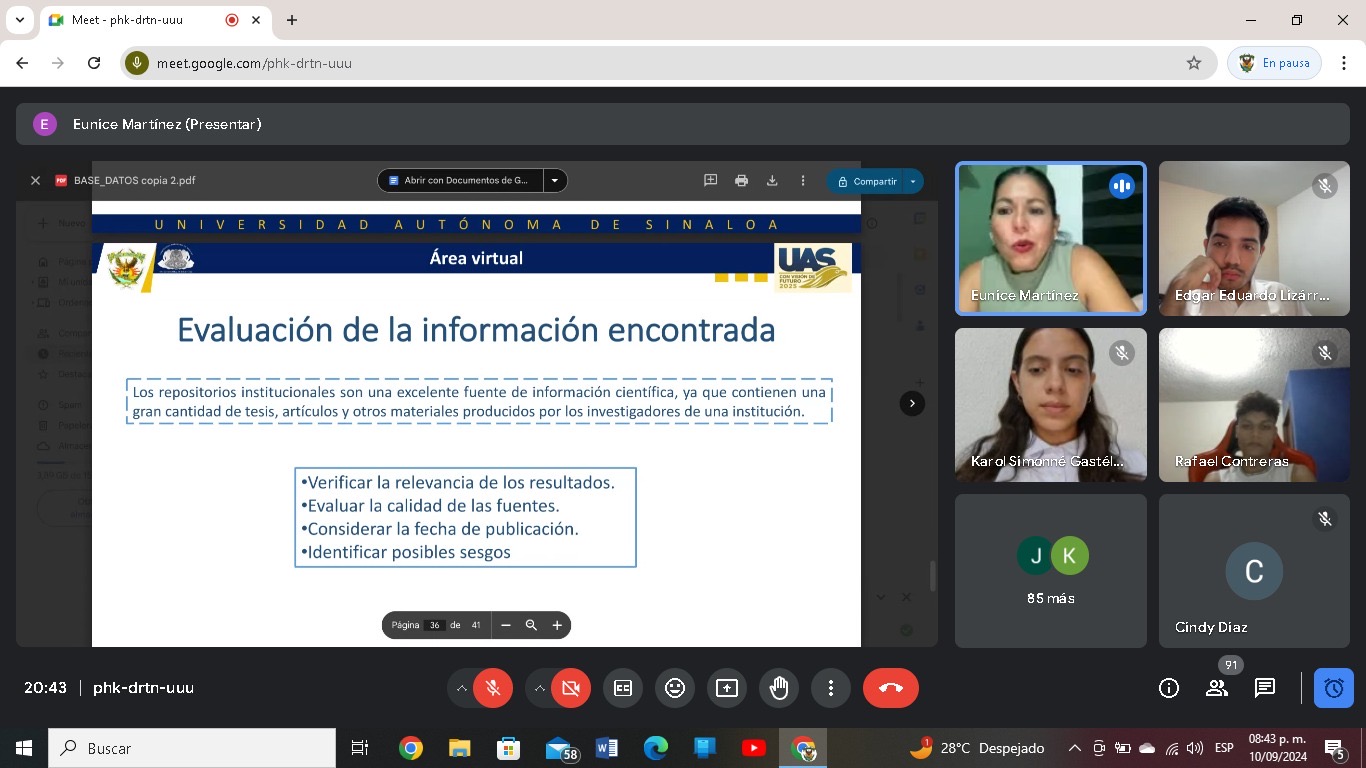Turn on captions with the CC button
Viewport: 1366px width, 768px height.
point(623,688)
